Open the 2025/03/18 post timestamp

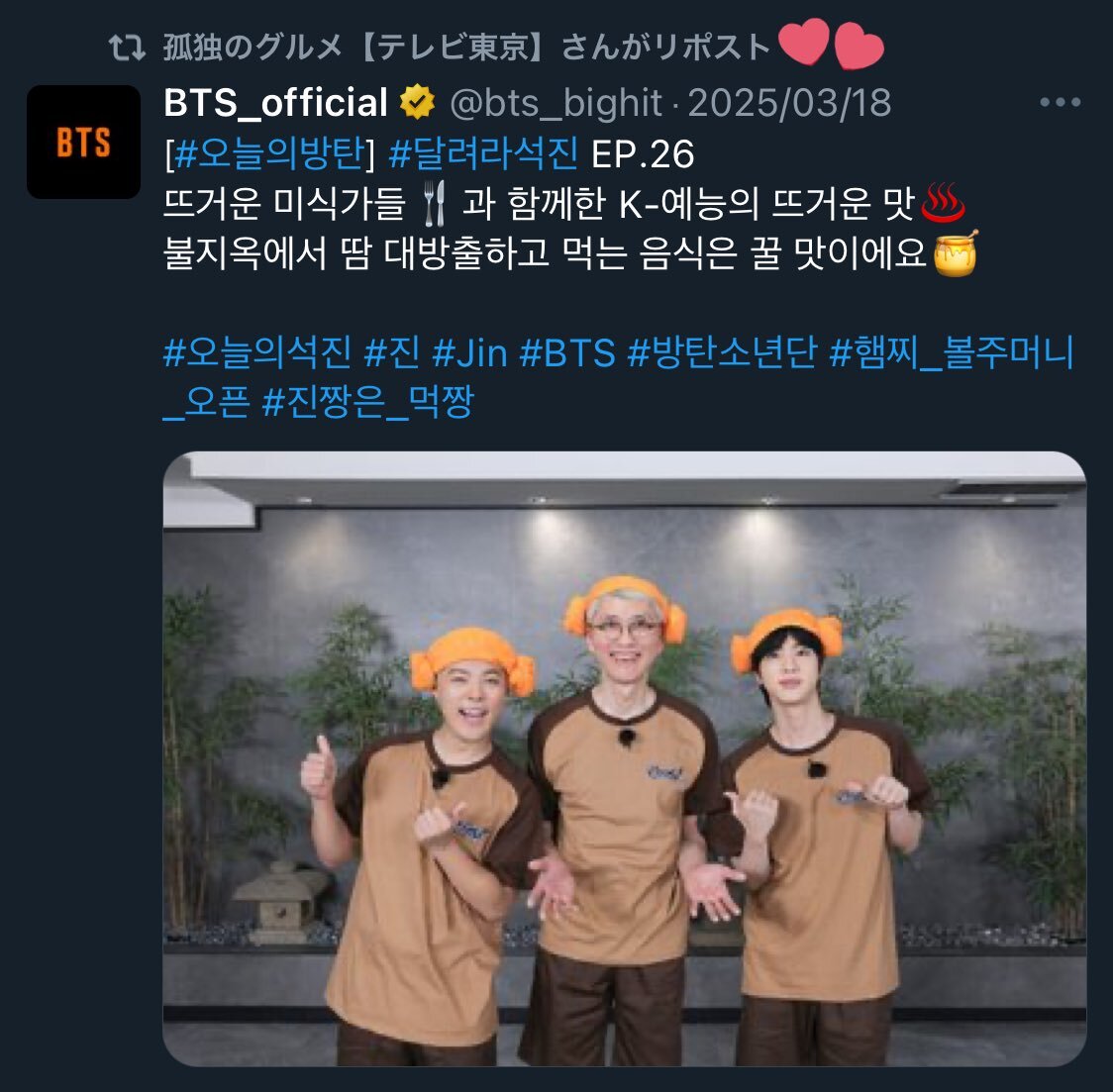(789, 103)
